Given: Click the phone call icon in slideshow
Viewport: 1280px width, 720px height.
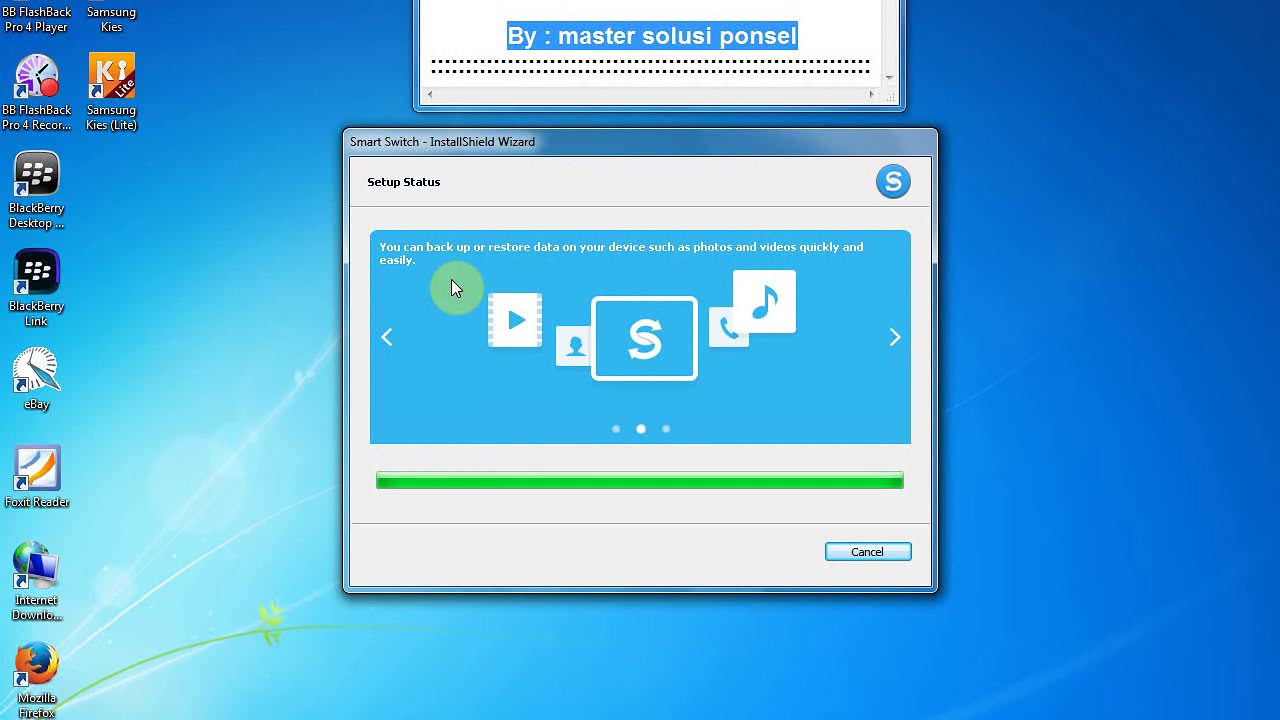Looking at the screenshot, I should point(728,328).
